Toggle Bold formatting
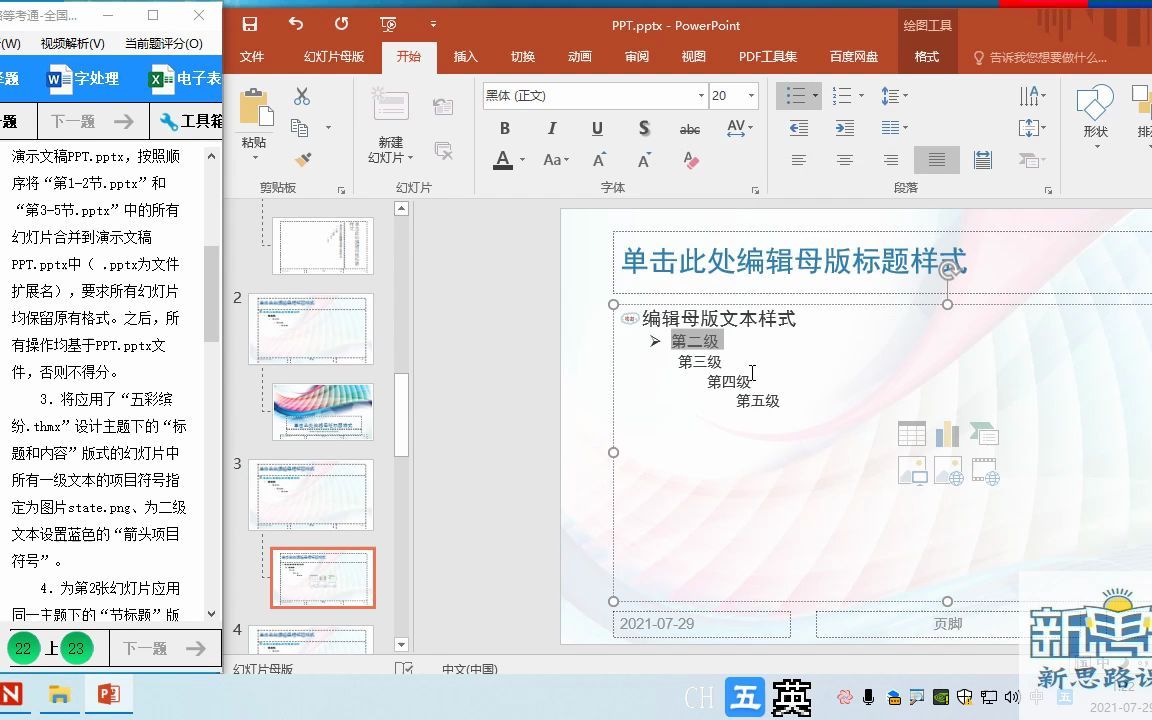 click(x=505, y=128)
